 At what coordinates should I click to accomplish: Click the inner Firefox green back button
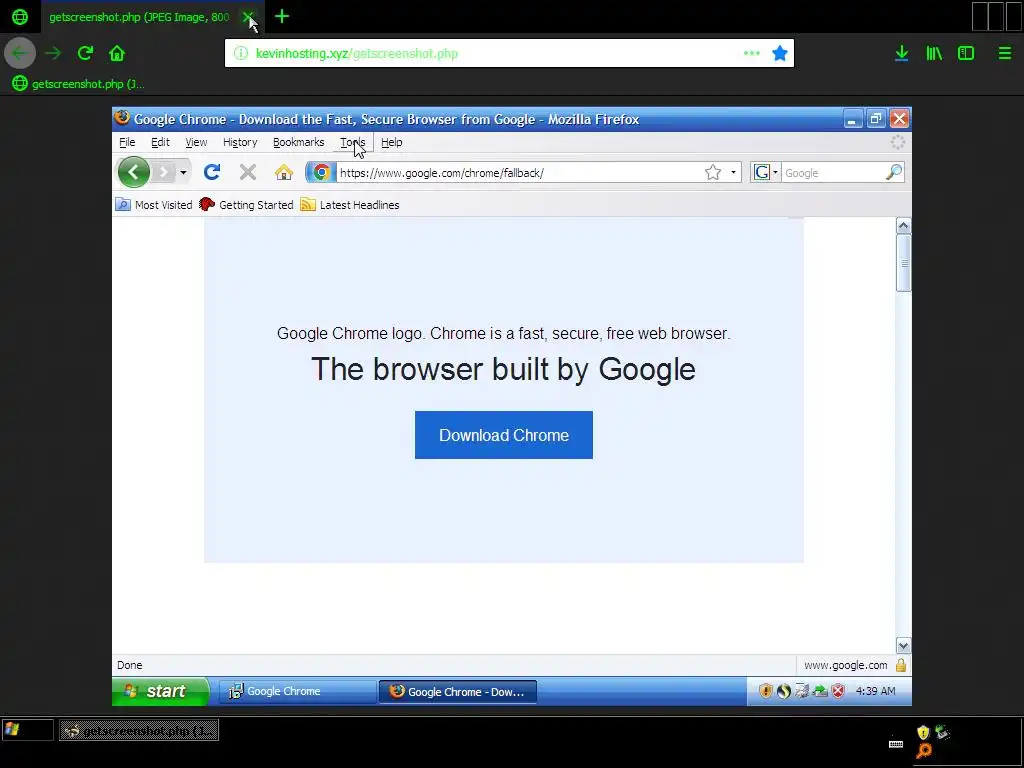(x=134, y=172)
